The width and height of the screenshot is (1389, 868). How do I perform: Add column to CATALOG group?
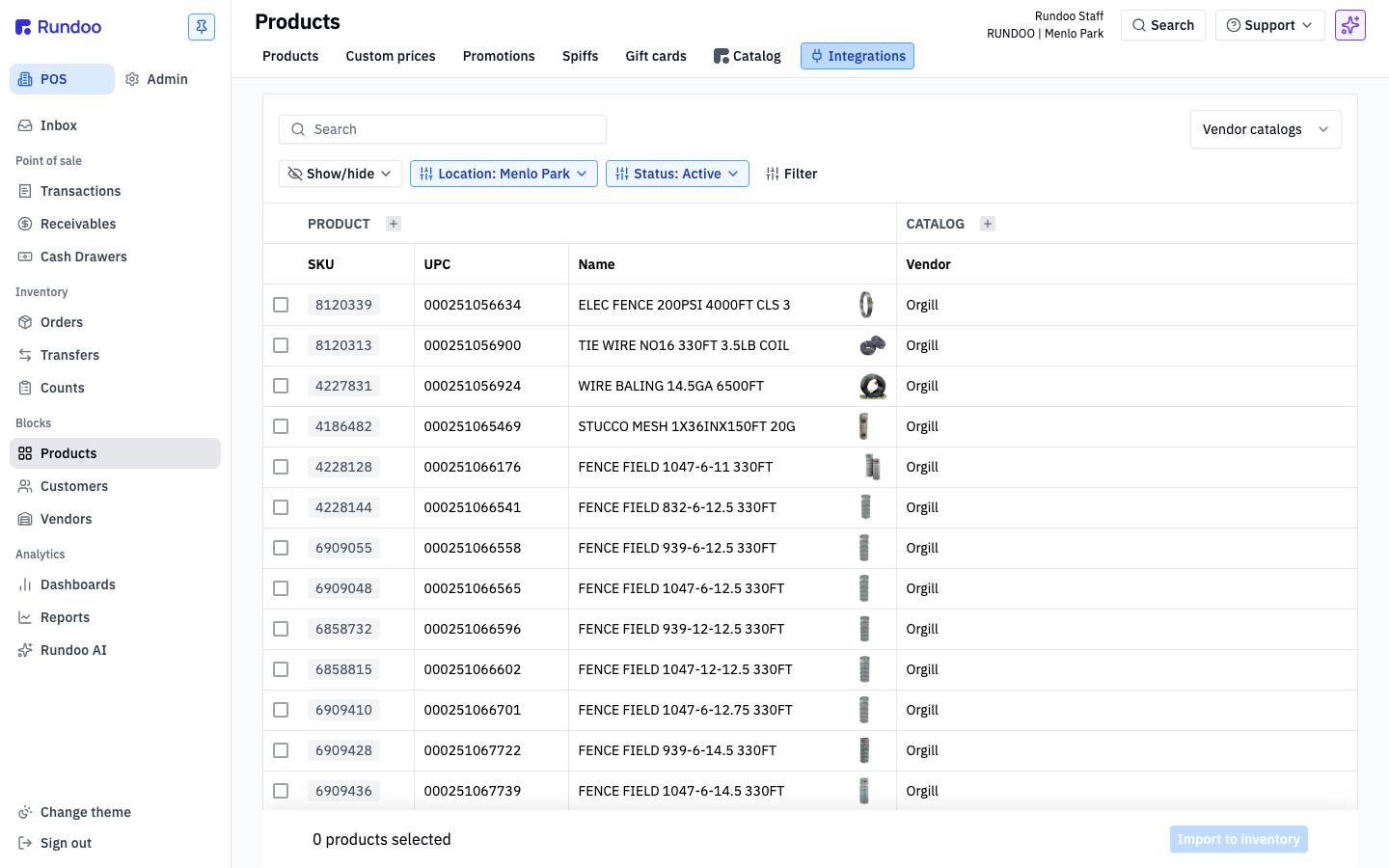click(988, 224)
